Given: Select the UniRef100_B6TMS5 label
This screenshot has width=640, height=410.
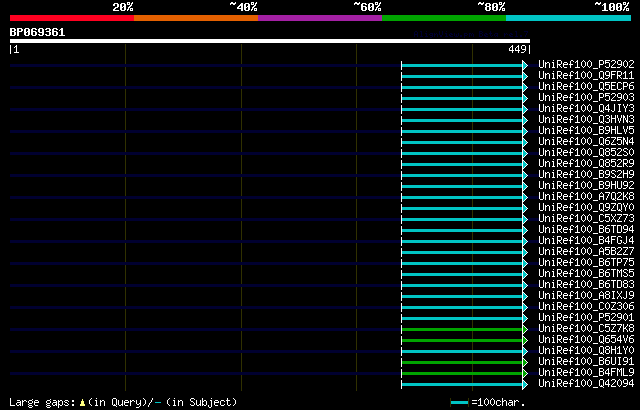Looking at the screenshot, I should point(586,274).
